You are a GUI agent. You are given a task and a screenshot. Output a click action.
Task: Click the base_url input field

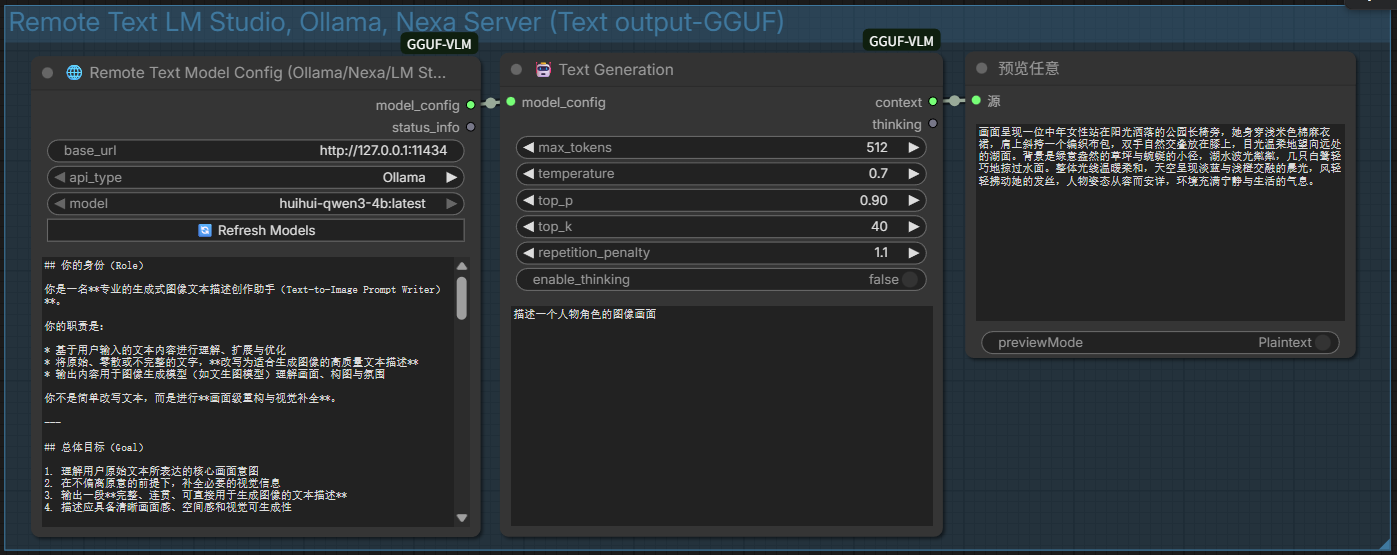point(255,151)
